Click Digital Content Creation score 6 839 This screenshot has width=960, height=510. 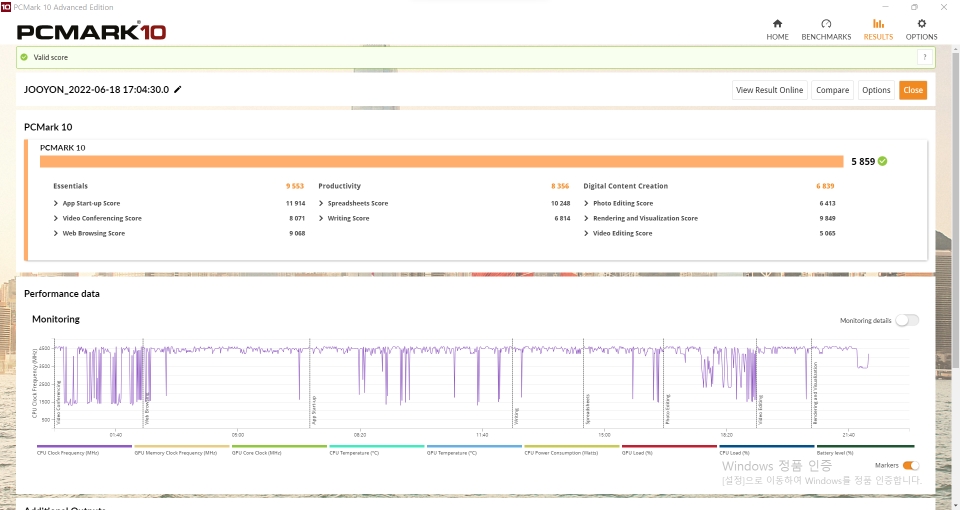825,186
